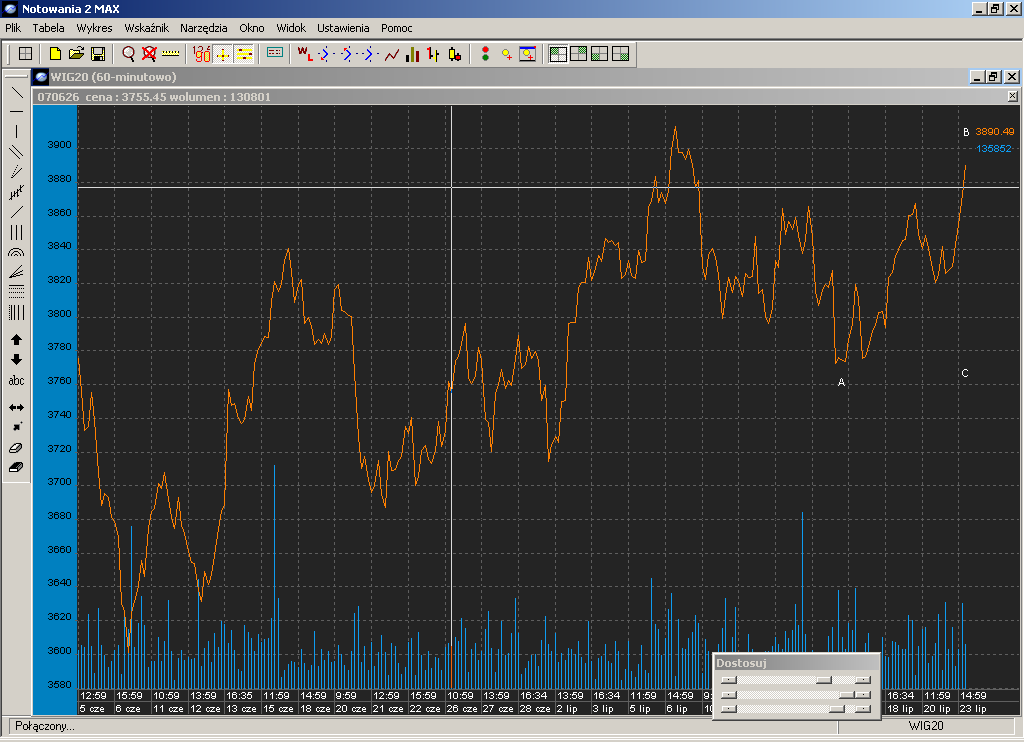Open the Wskaźnik menu

[146, 28]
